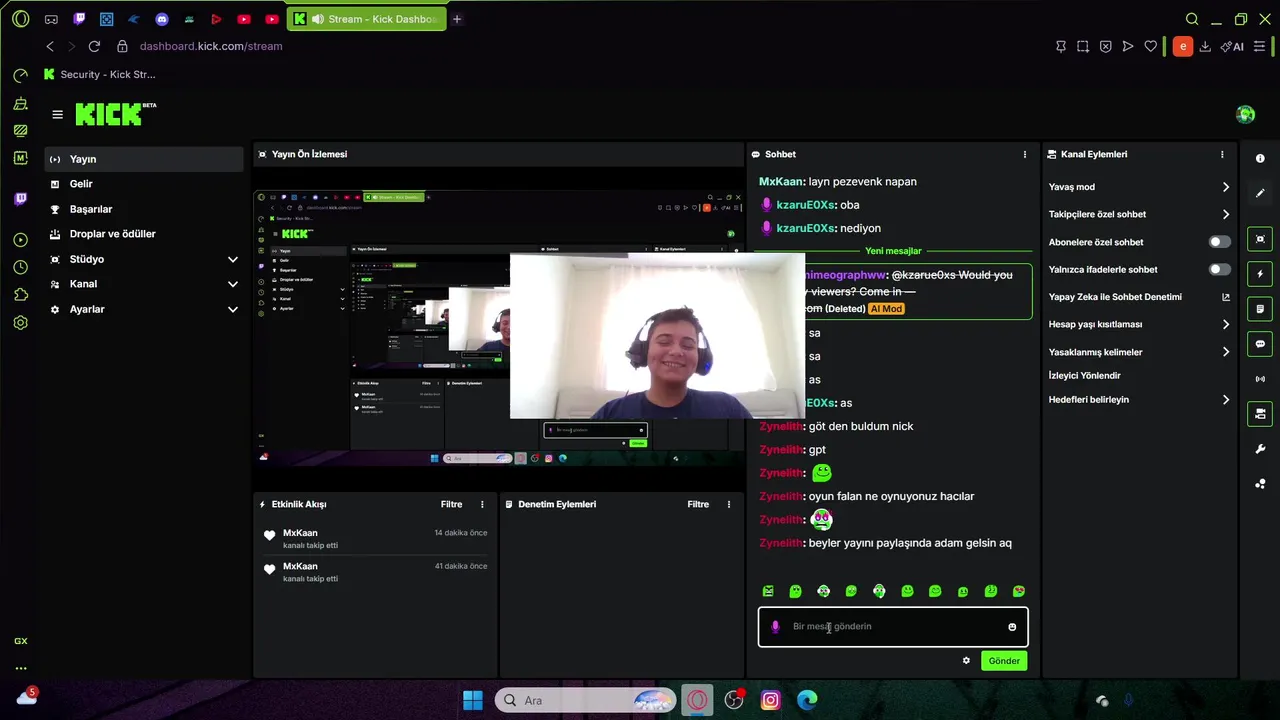Viewport: 1280px width, 720px height.
Task: Click the chat bubble icon in the right rail
Action: tap(1260, 344)
